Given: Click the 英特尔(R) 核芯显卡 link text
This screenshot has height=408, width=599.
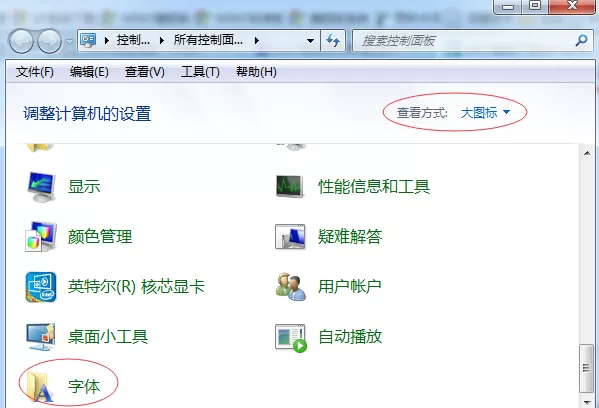Looking at the screenshot, I should (136, 287).
